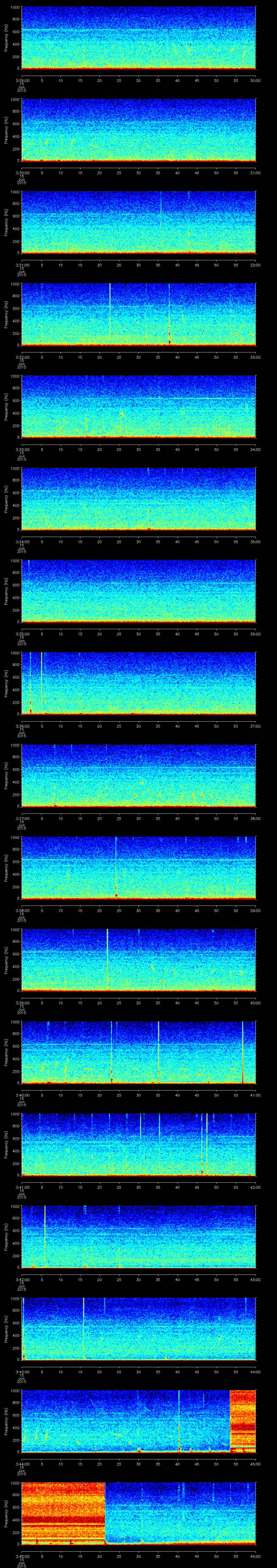Select the 40:00 end time label

coord(256,1003)
